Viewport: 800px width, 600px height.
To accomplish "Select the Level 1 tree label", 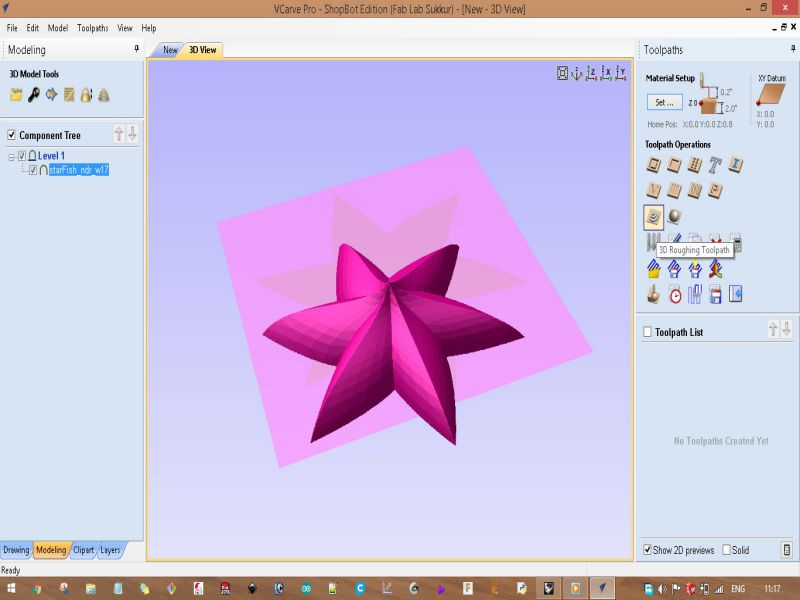I will [51, 156].
